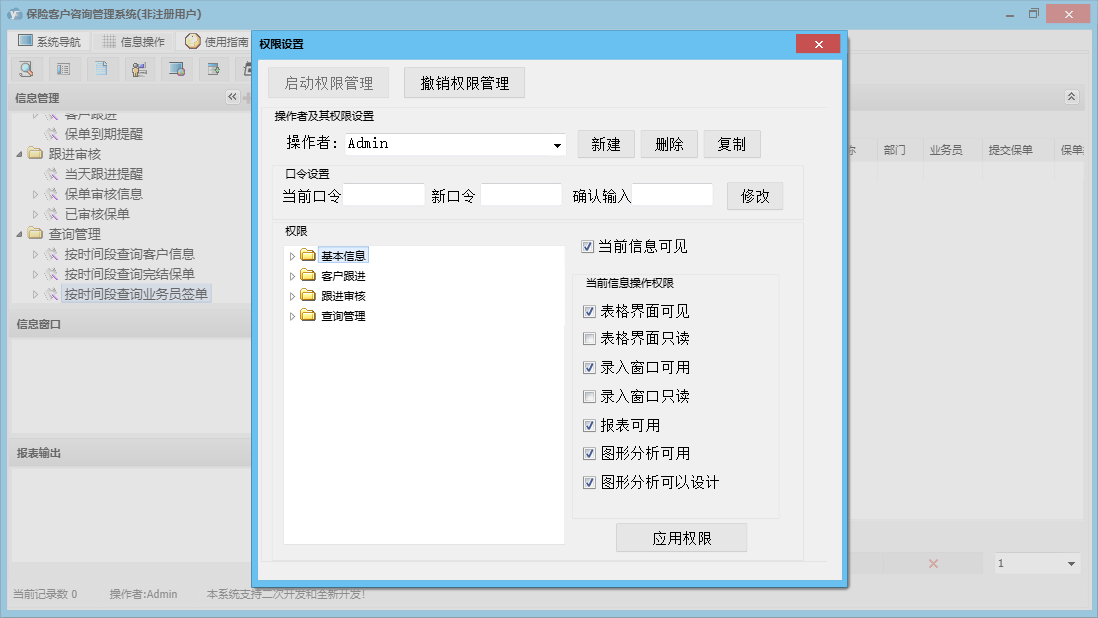Focus the 当前口令 input field
The width and height of the screenshot is (1098, 618).
(x=384, y=195)
